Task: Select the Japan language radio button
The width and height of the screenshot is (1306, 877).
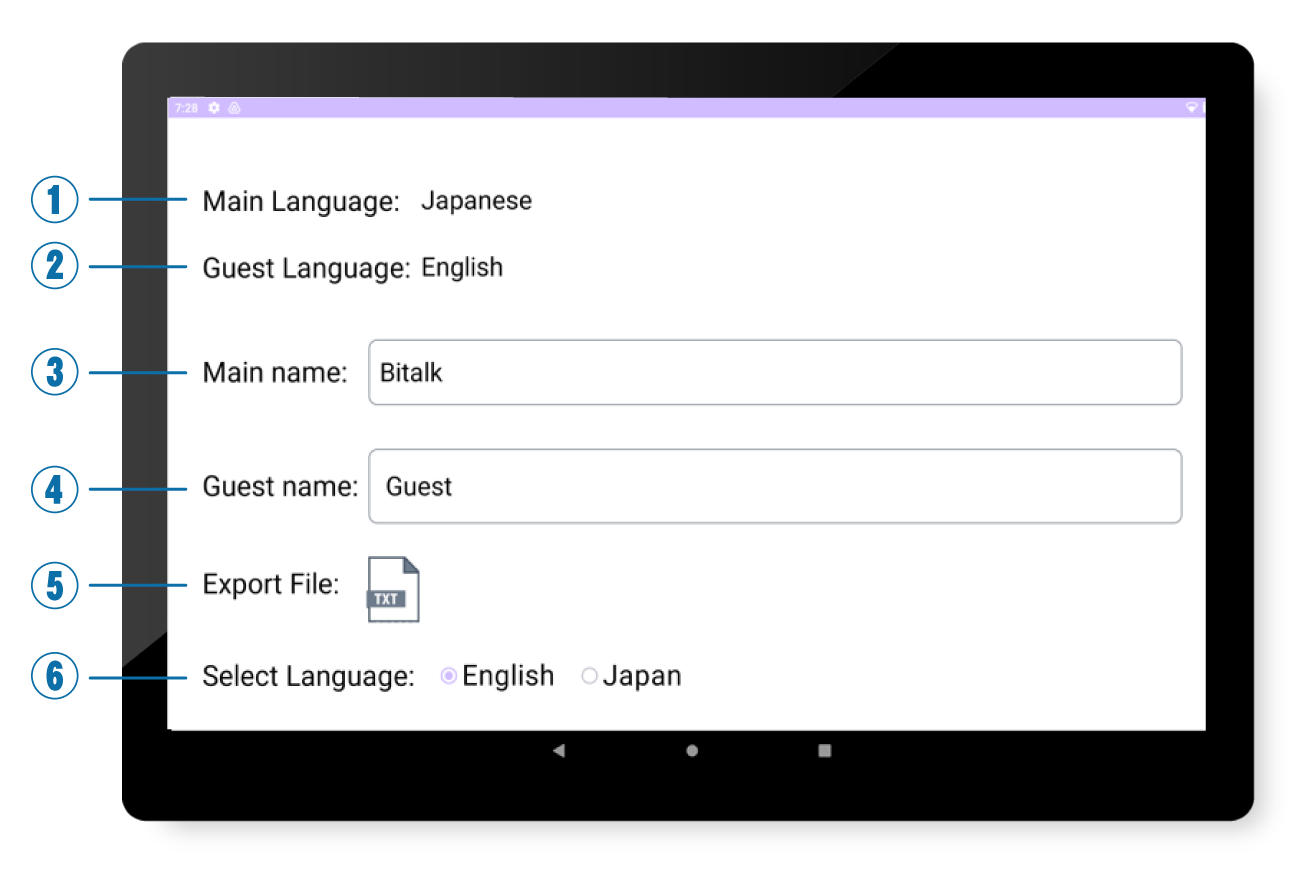Action: tap(589, 676)
